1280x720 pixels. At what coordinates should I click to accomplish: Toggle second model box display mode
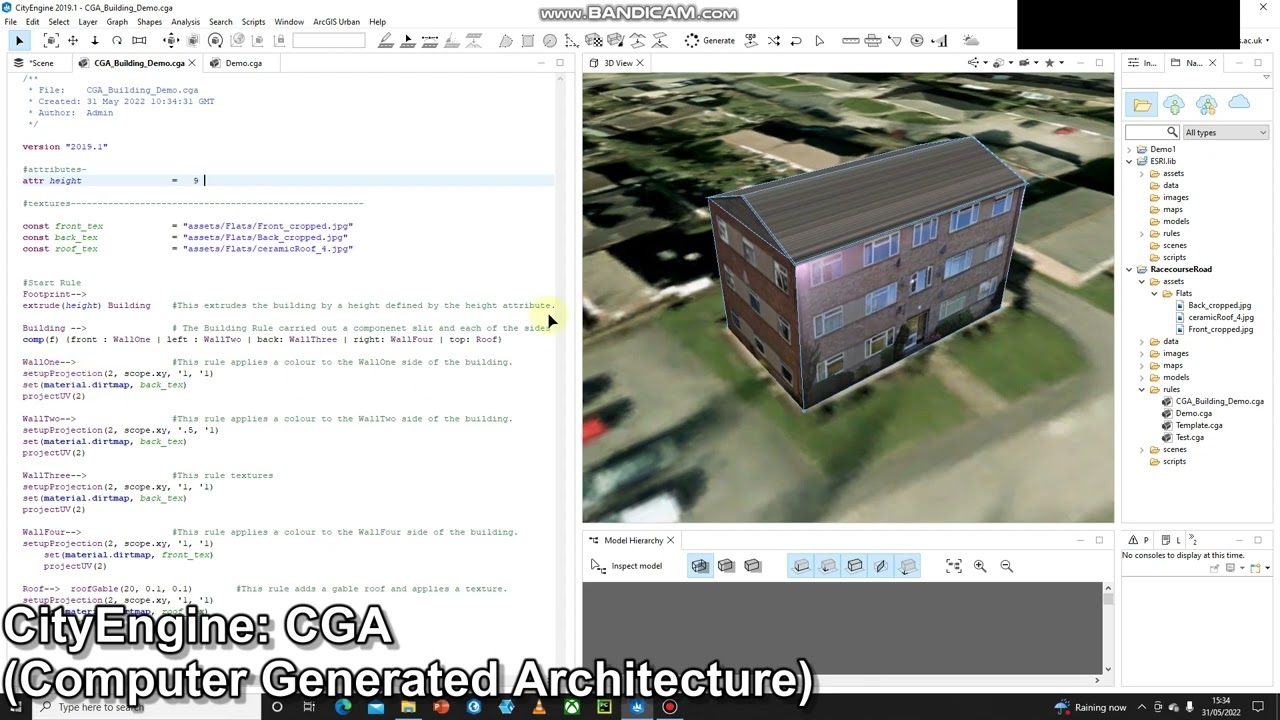tap(726, 566)
